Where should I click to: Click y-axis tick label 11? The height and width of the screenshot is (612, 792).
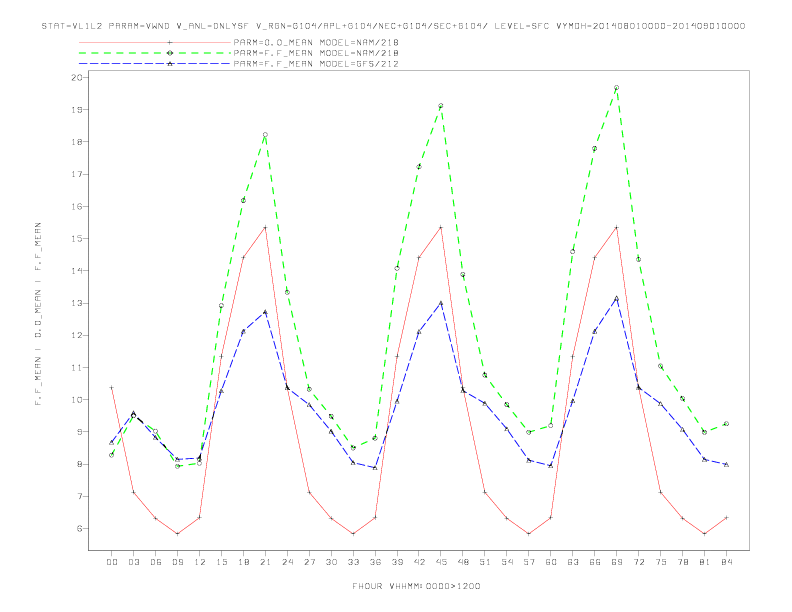[x=77, y=368]
